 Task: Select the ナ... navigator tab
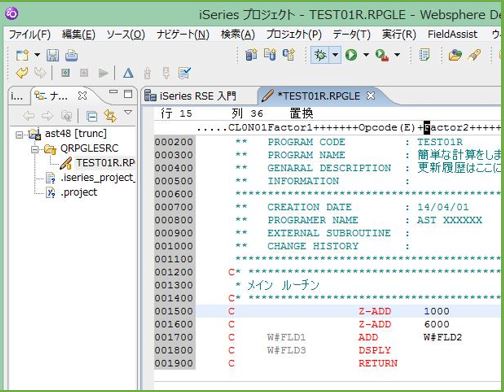pyautogui.click(x=51, y=96)
